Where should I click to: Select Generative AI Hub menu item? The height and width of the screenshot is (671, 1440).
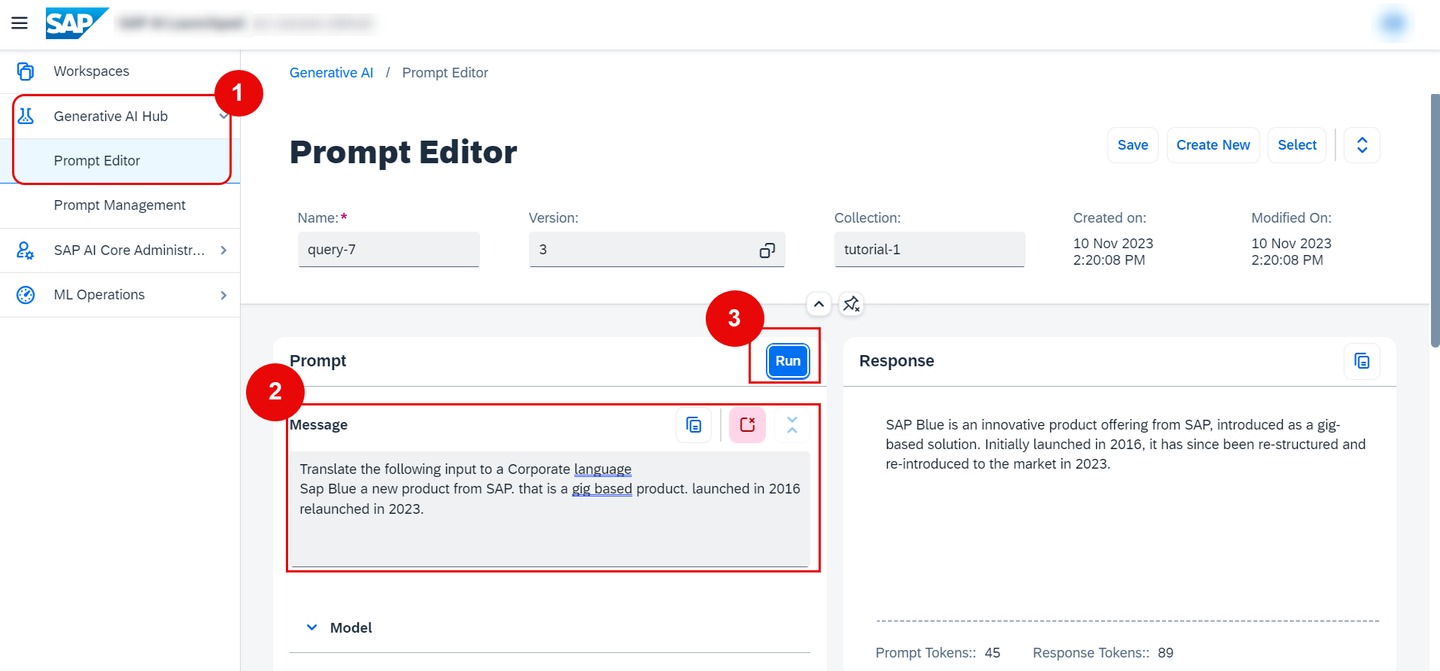[x=120, y=116]
